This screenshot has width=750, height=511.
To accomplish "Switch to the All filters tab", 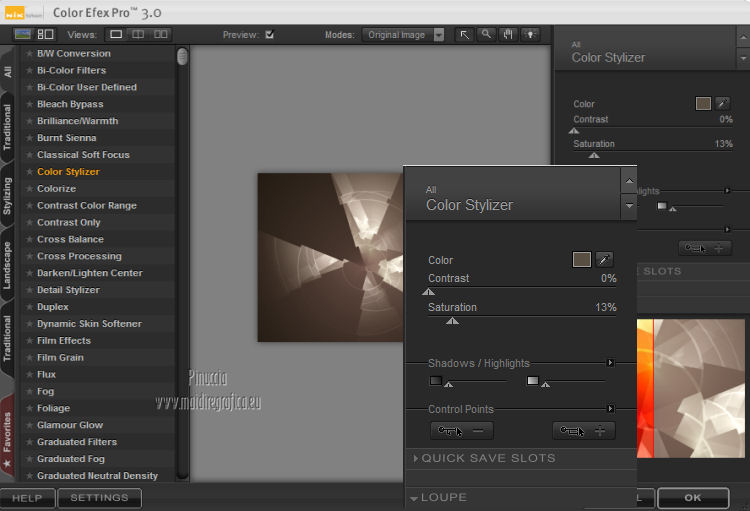I will click(7, 71).
